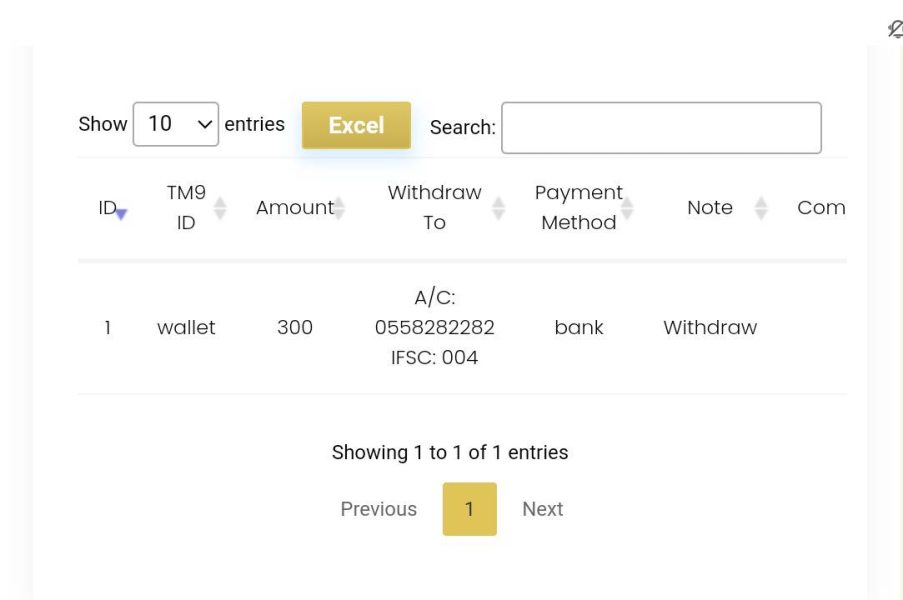This screenshot has height=600, width=903.
Task: Sort table by Amount column arrows
Action: pos(340,208)
